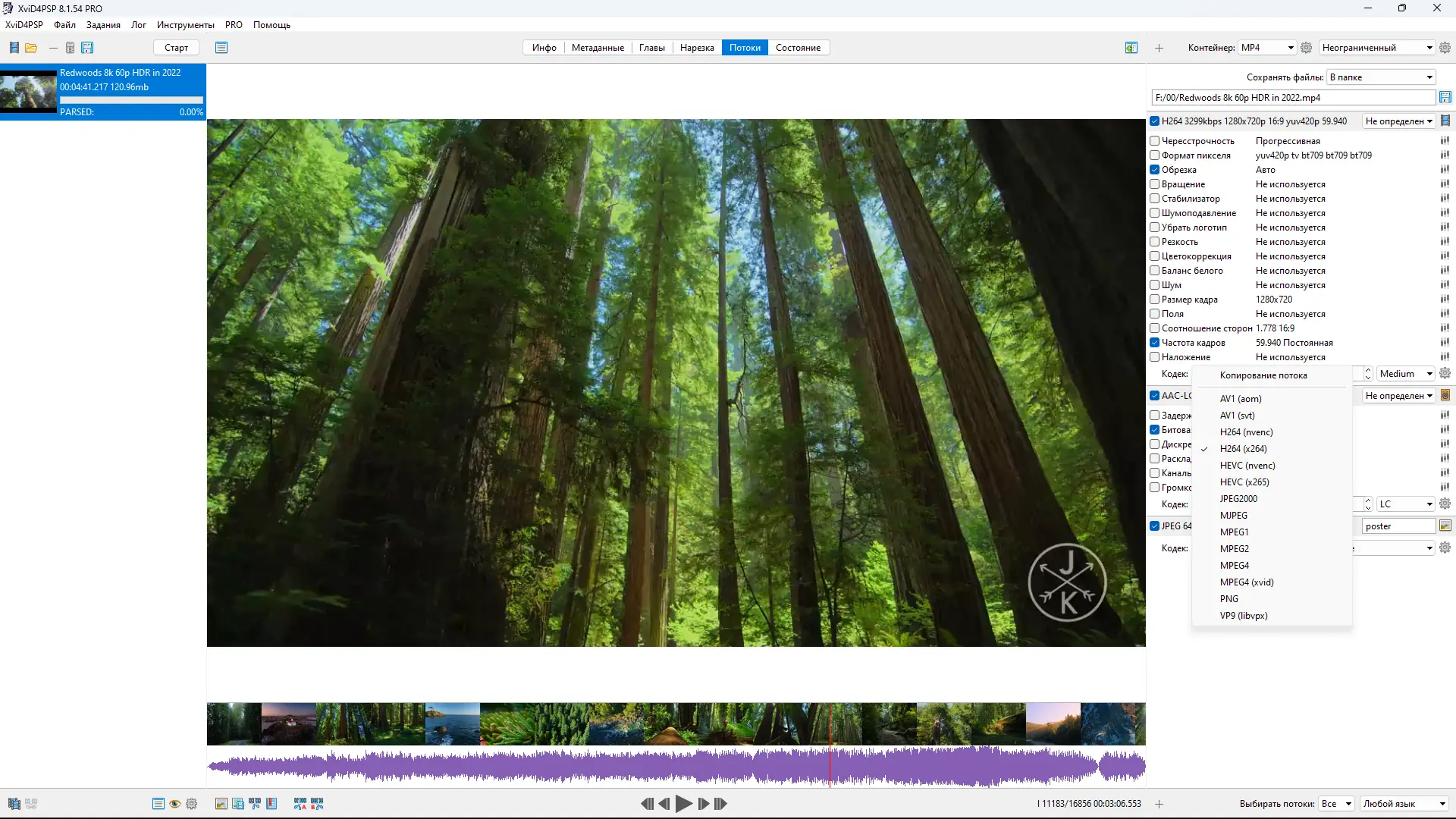Open container settings gear next to MP4
Image resolution: width=1456 pixels, height=819 pixels.
[x=1306, y=48]
